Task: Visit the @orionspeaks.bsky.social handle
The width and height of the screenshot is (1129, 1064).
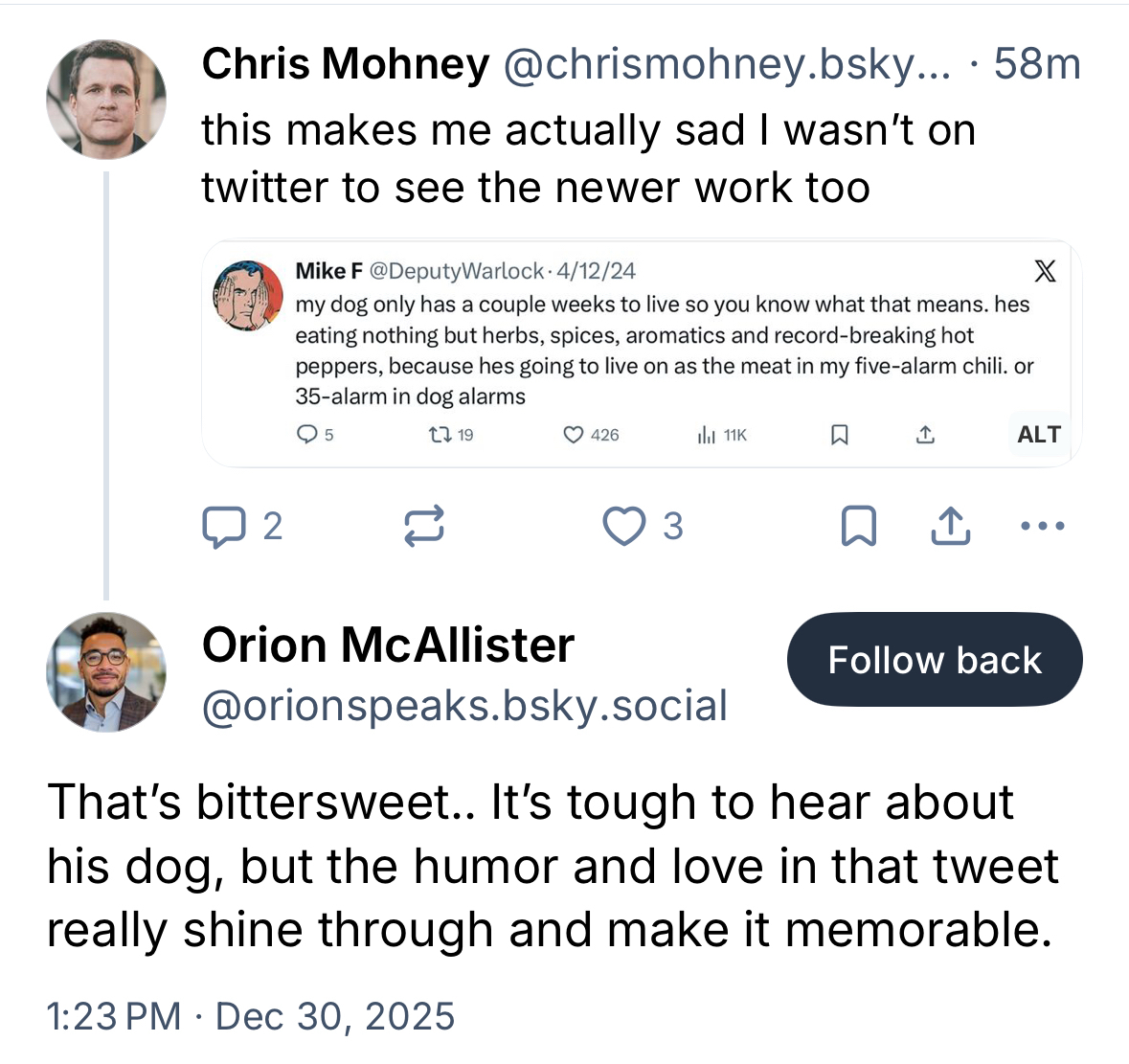Action: (464, 706)
